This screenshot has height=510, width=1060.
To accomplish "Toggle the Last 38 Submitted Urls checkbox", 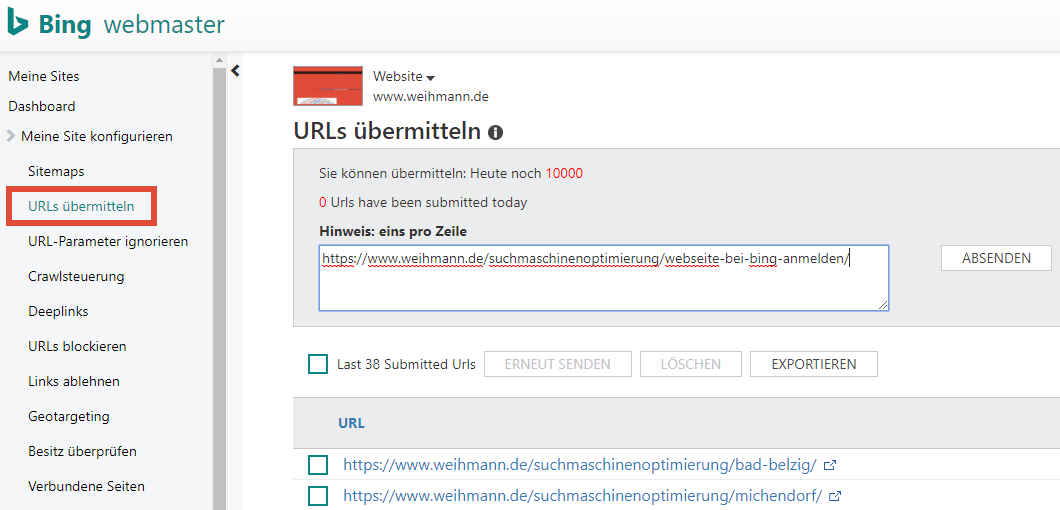I will pyautogui.click(x=318, y=364).
